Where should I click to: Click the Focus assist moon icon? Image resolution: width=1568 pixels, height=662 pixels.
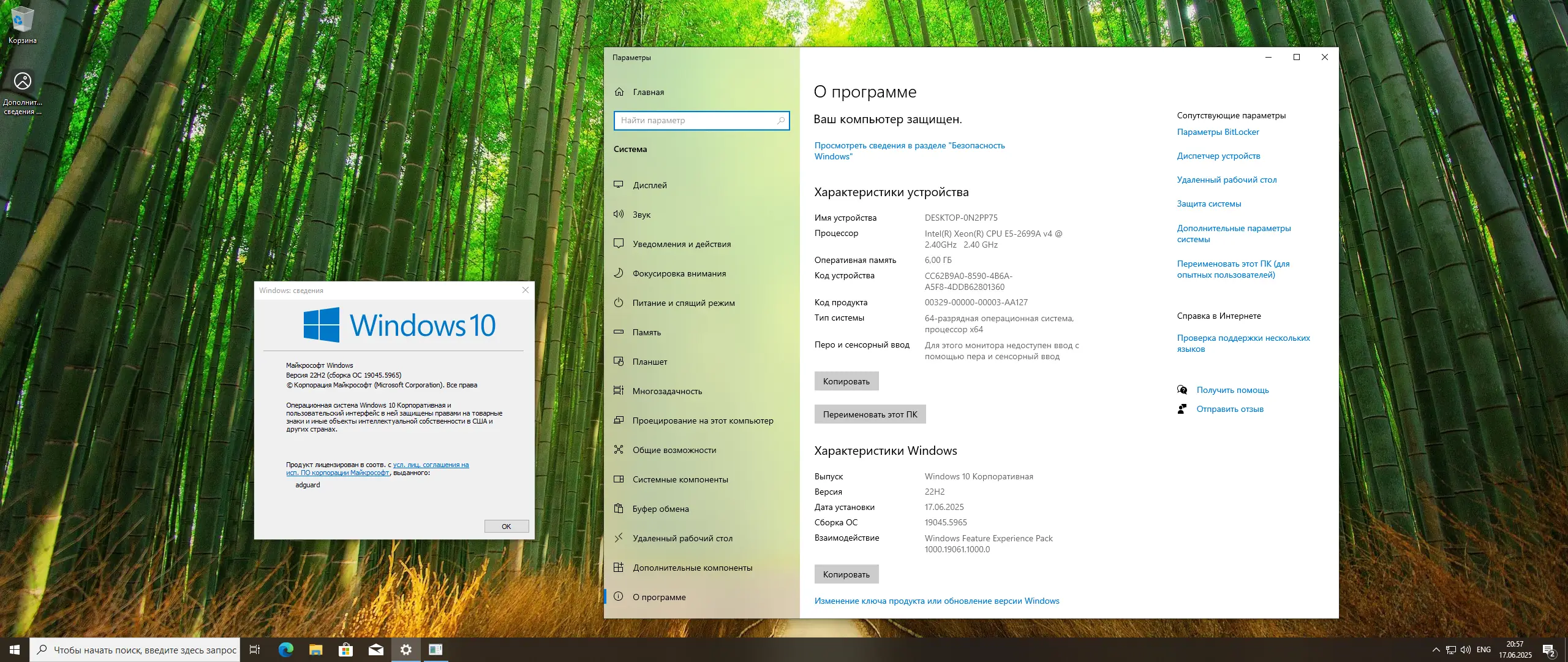[x=619, y=273]
